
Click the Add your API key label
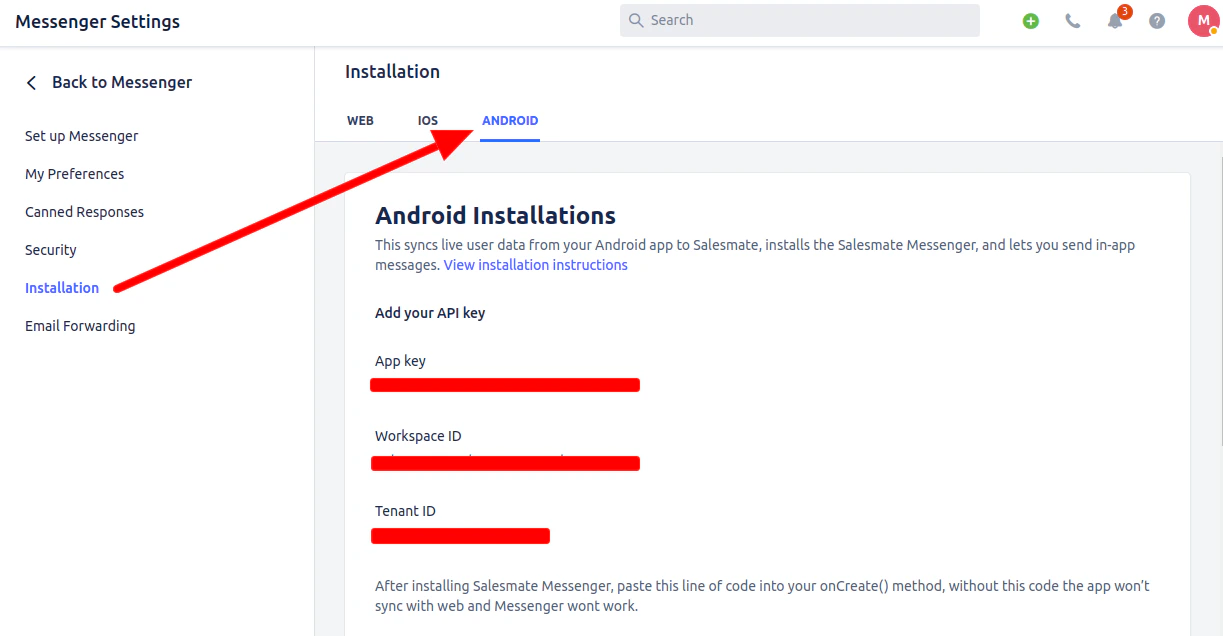(430, 313)
